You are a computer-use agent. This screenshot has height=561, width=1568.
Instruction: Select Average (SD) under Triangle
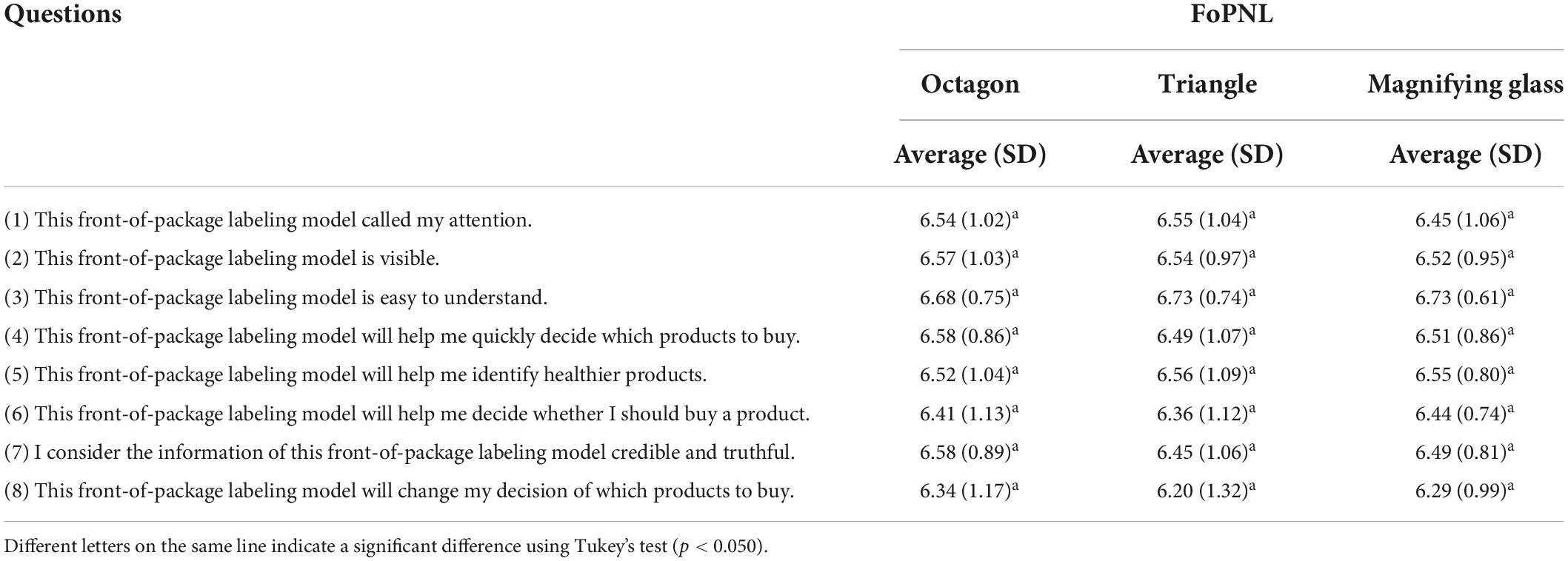[x=1207, y=154]
